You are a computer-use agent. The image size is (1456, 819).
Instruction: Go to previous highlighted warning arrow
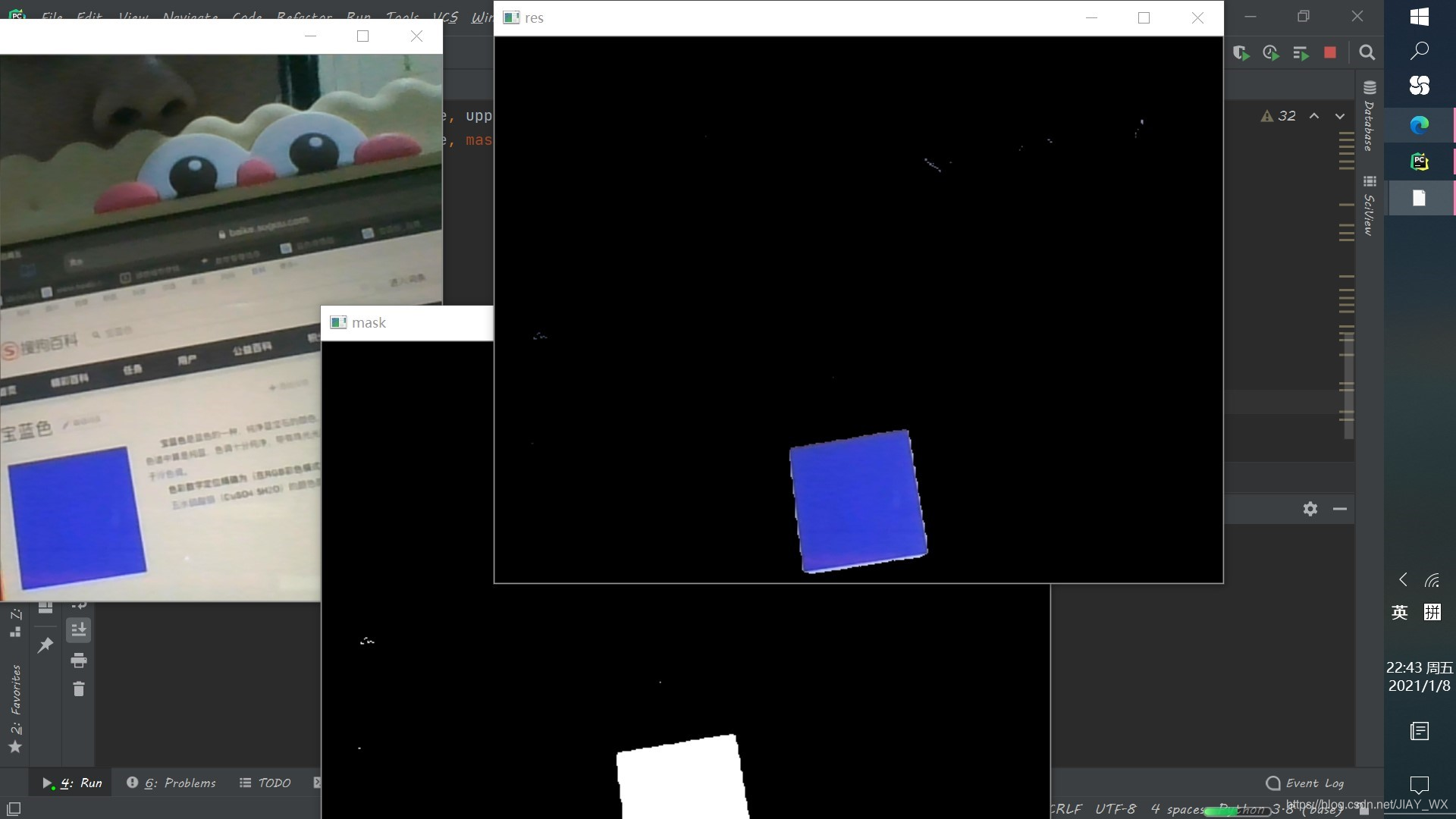pyautogui.click(x=1314, y=116)
